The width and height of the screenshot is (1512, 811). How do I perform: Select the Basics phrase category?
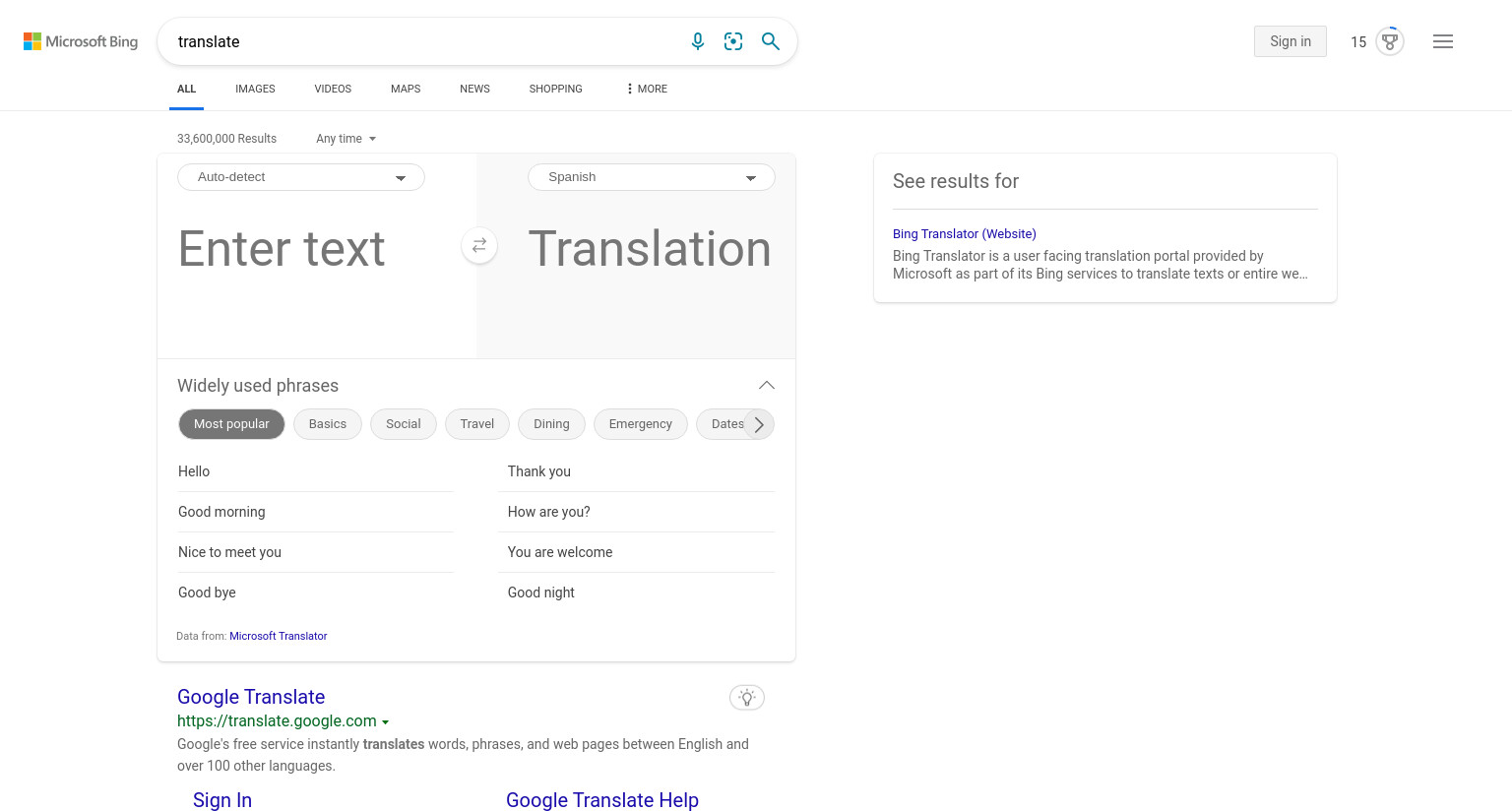pos(328,424)
